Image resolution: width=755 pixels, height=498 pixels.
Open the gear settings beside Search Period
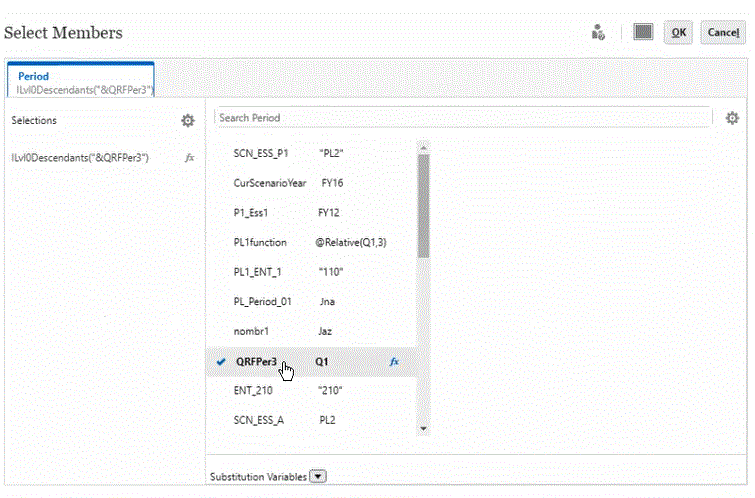[733, 118]
